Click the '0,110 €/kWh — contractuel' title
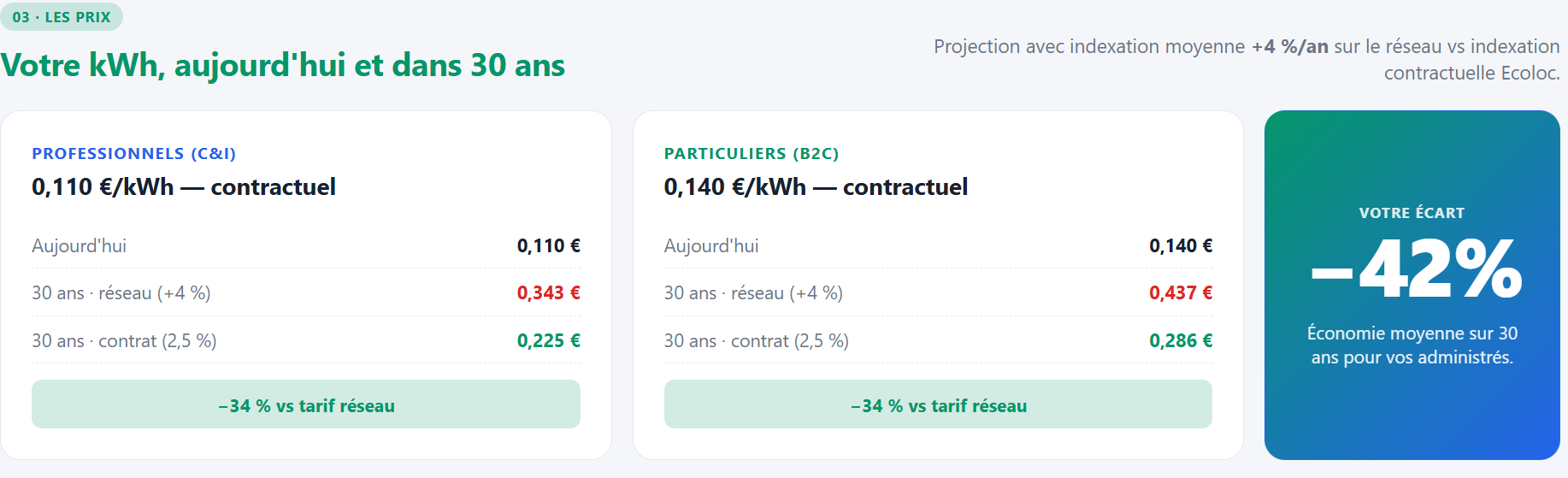This screenshot has height=478, width=1568. tap(184, 187)
